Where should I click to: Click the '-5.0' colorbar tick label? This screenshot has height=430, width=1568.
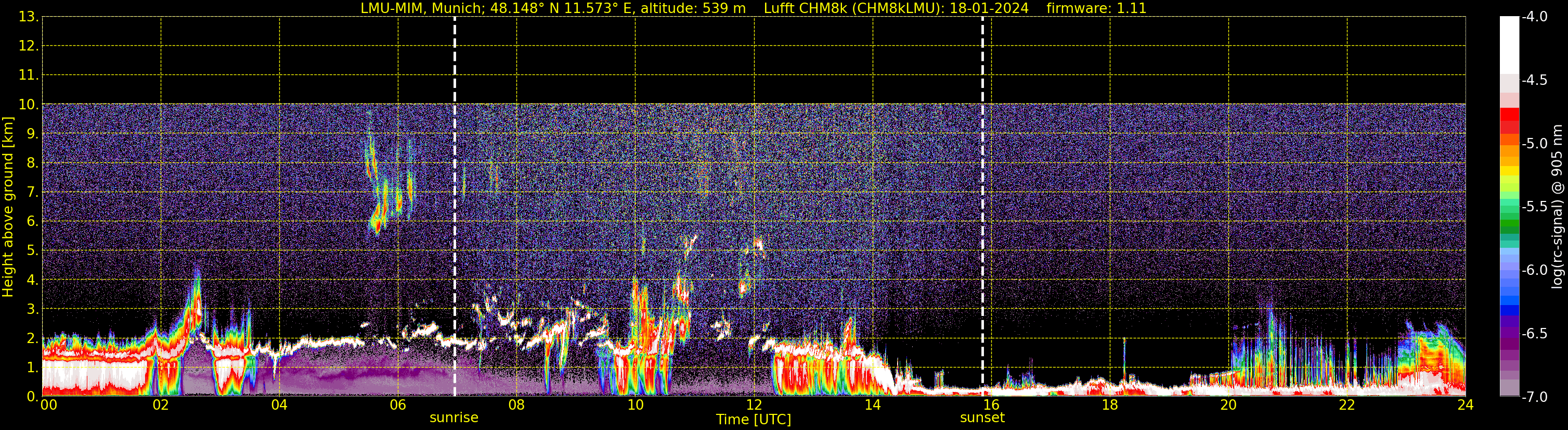(x=1534, y=143)
